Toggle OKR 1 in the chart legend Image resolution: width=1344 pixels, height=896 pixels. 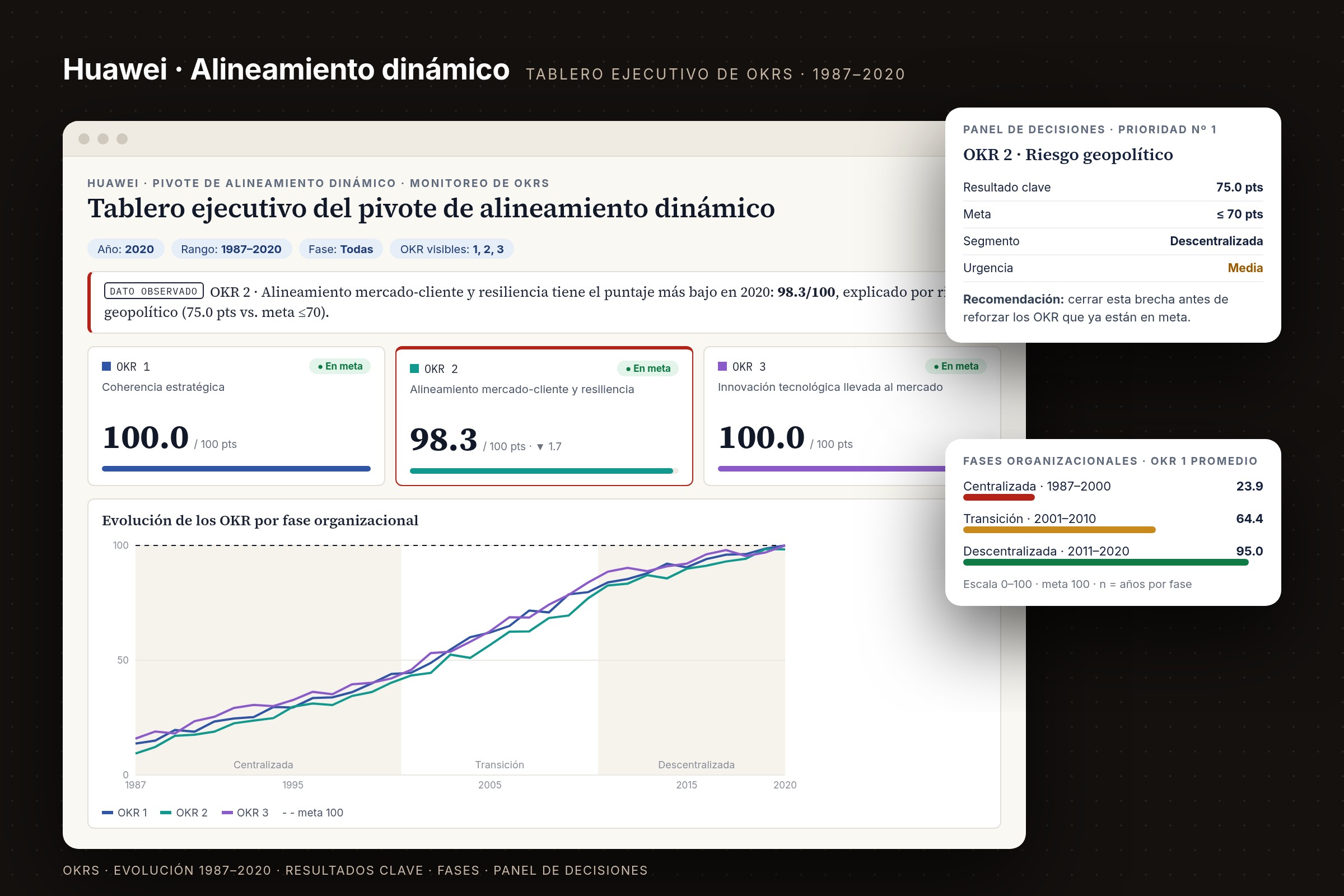tap(124, 813)
